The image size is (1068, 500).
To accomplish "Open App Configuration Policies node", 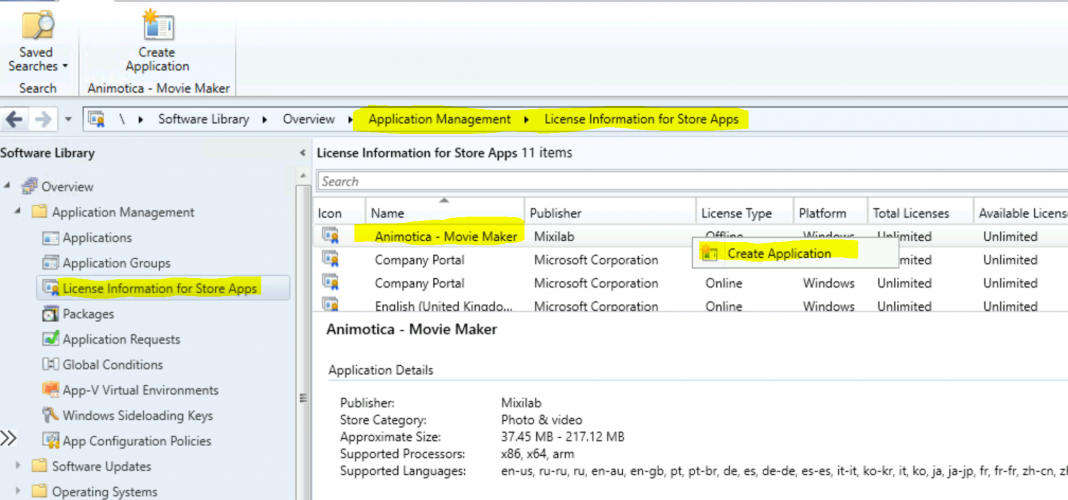I will (x=137, y=441).
